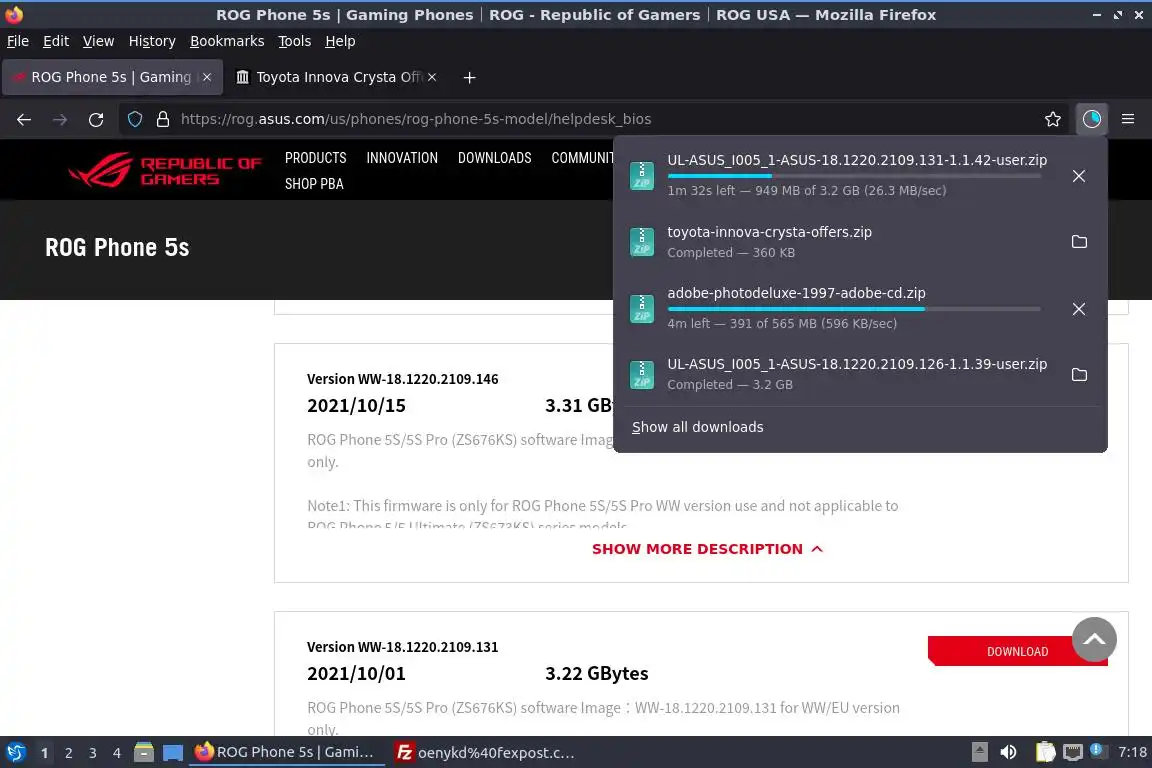Click progress bar of 2109.131 firmware download
This screenshot has width=1152, height=768.
coord(854,176)
